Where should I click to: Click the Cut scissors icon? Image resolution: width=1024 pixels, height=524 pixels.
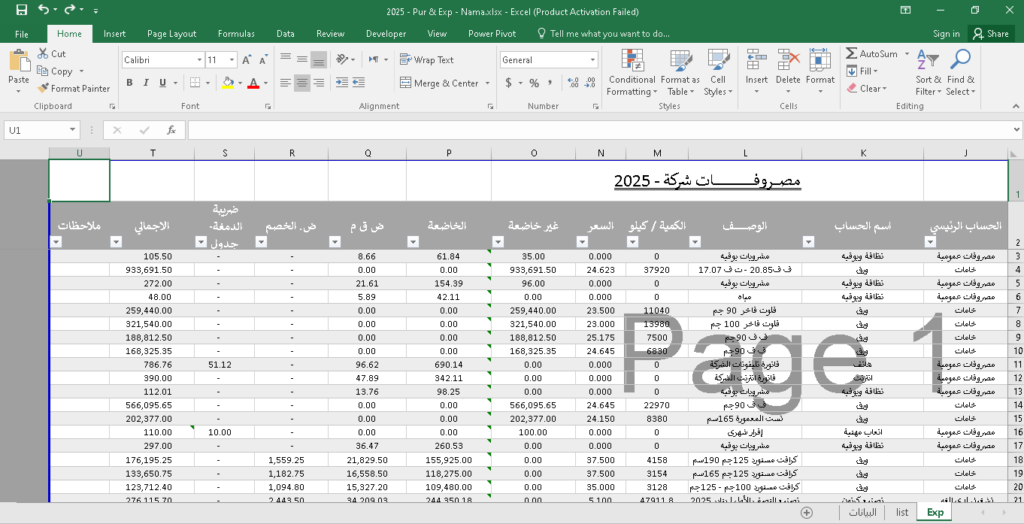[43, 54]
